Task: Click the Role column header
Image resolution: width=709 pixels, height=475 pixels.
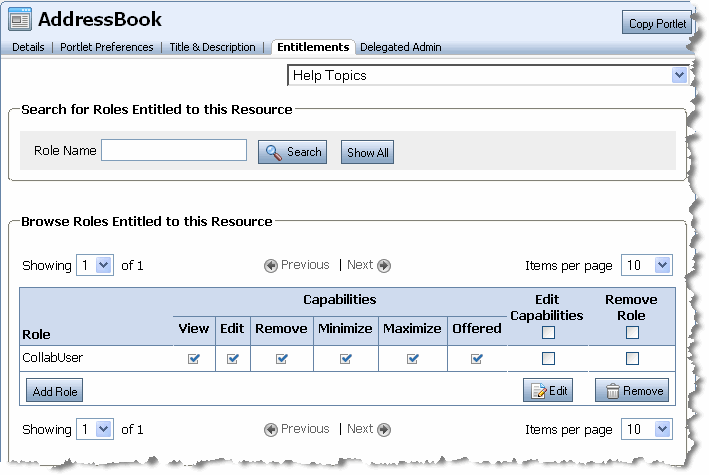Action: pos(36,335)
